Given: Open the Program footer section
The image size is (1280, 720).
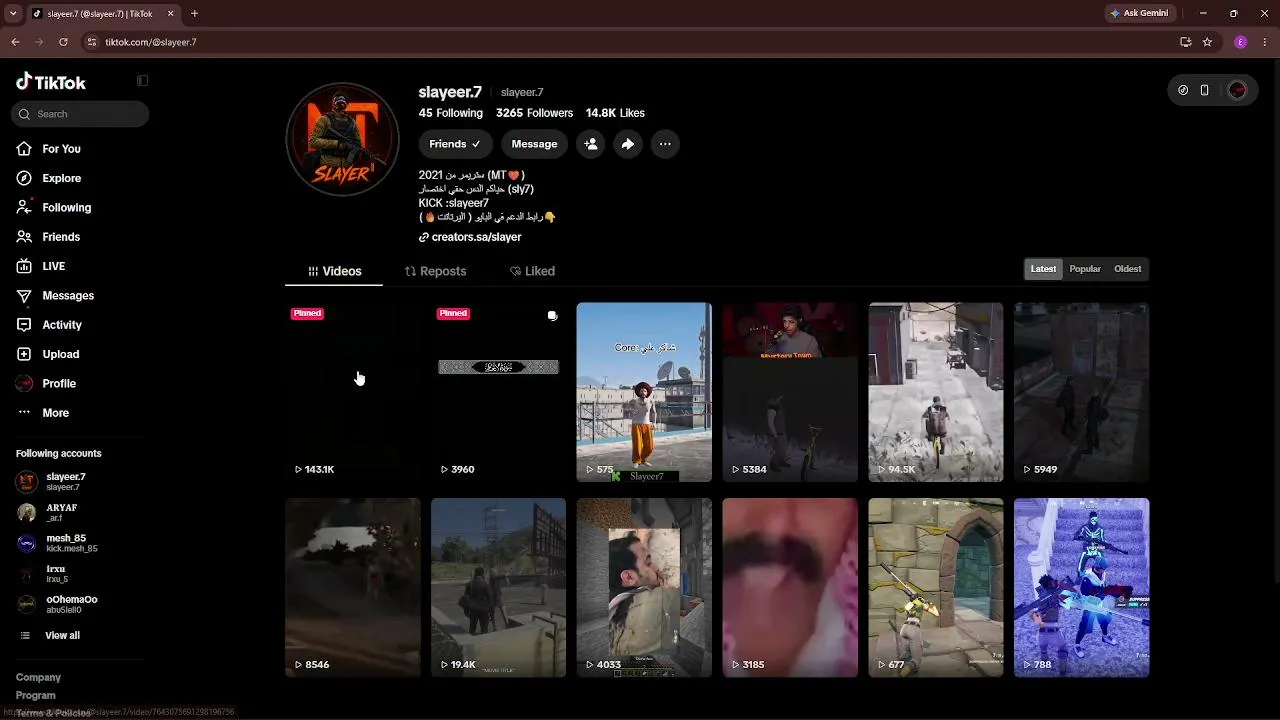Looking at the screenshot, I should tap(36, 696).
